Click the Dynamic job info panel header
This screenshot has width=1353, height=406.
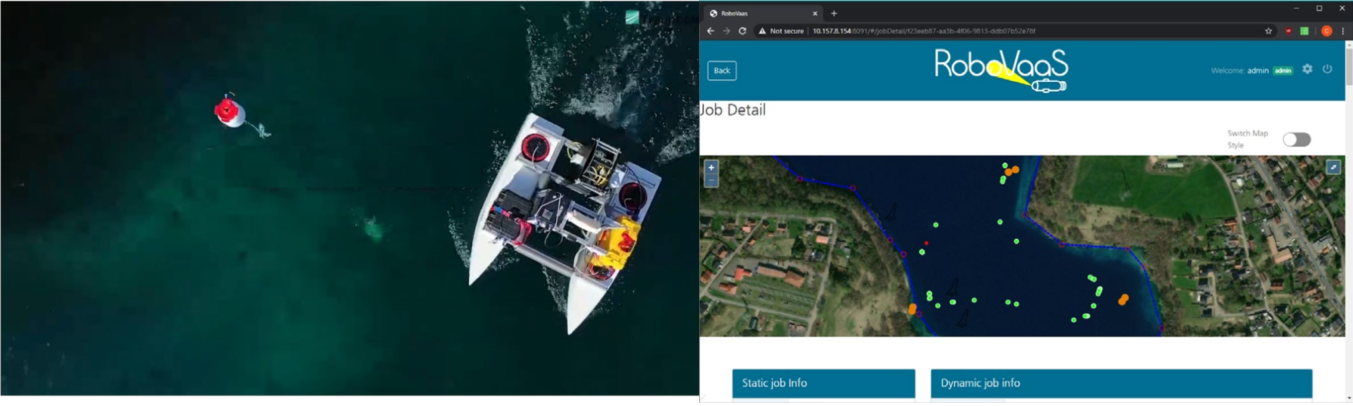coord(1121,383)
